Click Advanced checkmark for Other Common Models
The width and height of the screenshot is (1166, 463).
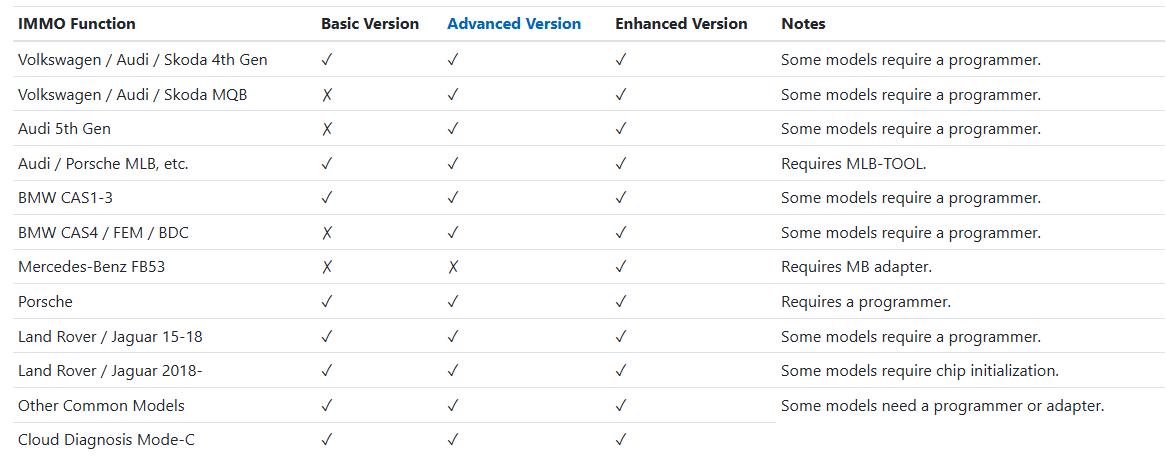pos(453,406)
